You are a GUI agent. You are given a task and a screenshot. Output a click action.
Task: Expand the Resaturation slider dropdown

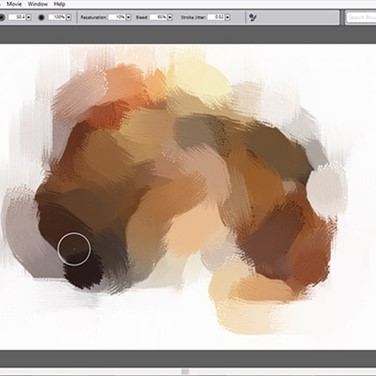(128, 17)
